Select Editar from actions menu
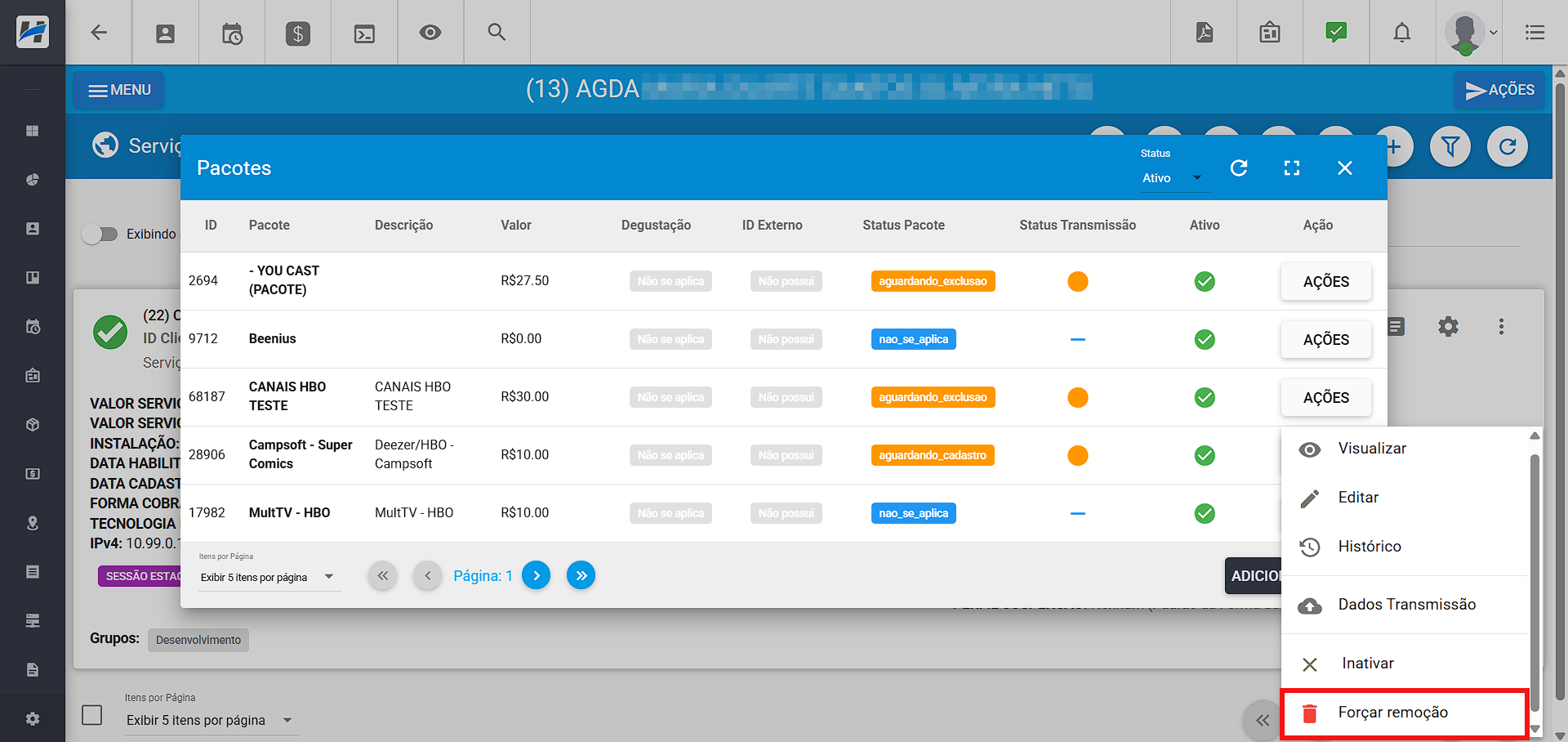 pyautogui.click(x=1404, y=498)
